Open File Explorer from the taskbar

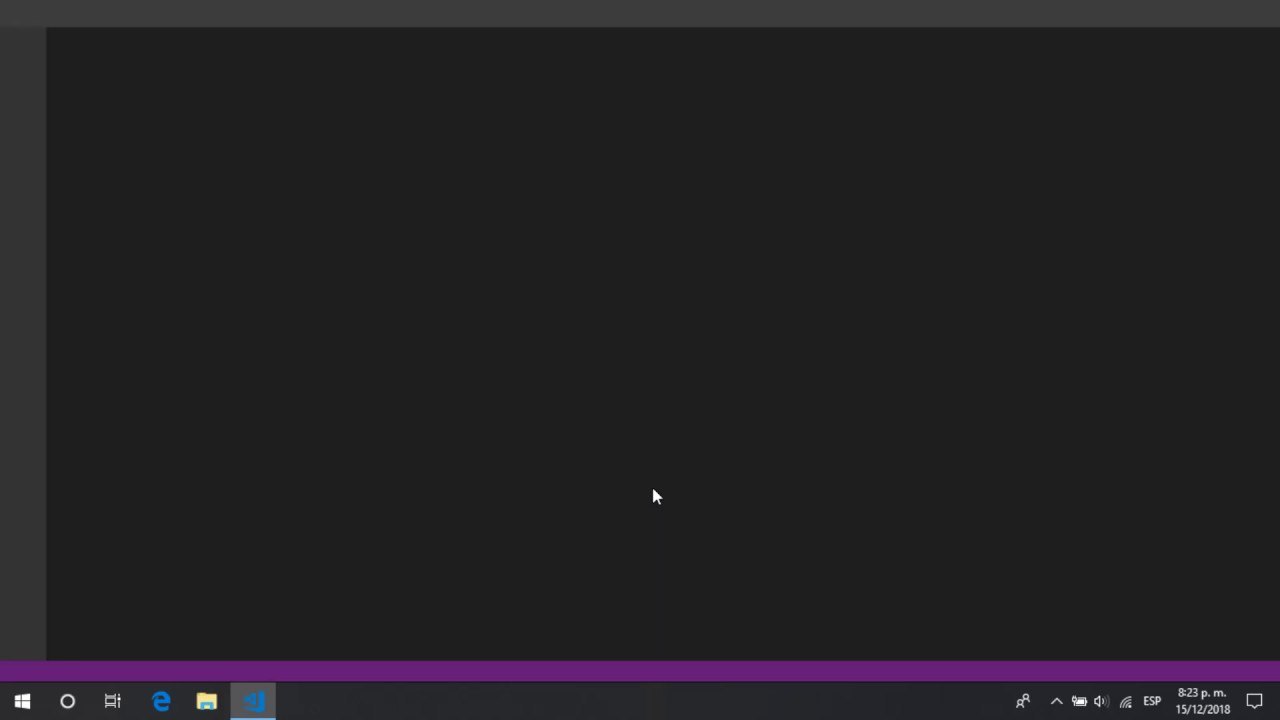pyautogui.click(x=207, y=702)
